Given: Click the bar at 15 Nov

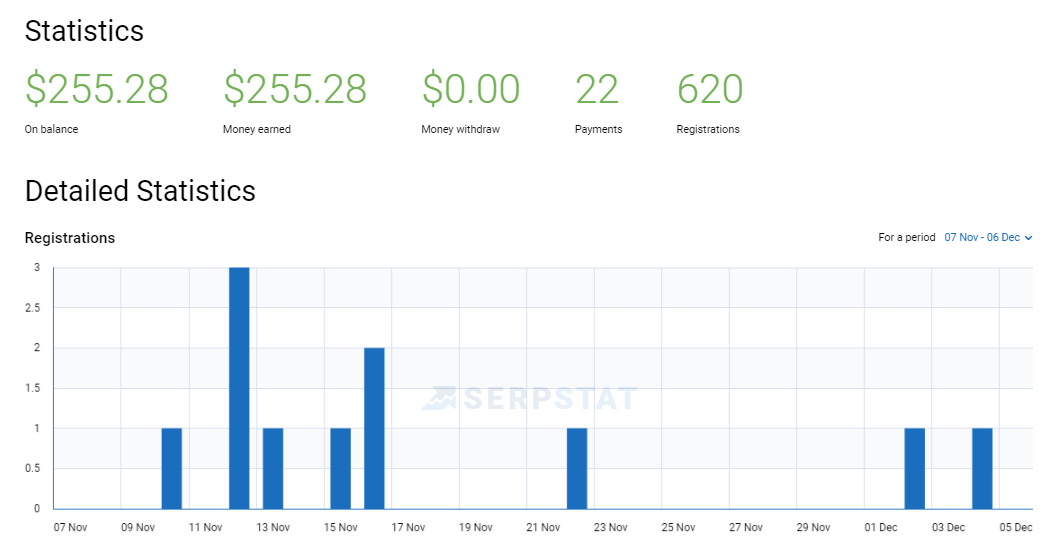Looking at the screenshot, I should 341,468.
